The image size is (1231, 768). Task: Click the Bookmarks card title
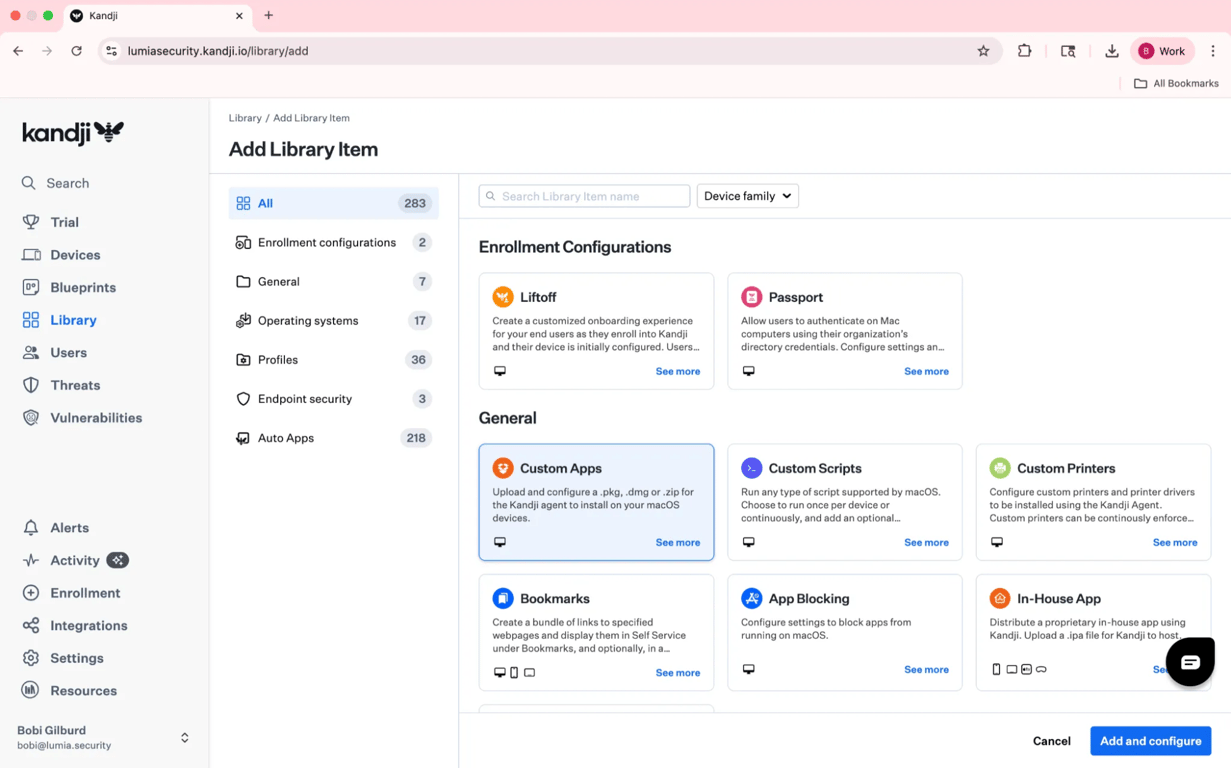tap(554, 598)
